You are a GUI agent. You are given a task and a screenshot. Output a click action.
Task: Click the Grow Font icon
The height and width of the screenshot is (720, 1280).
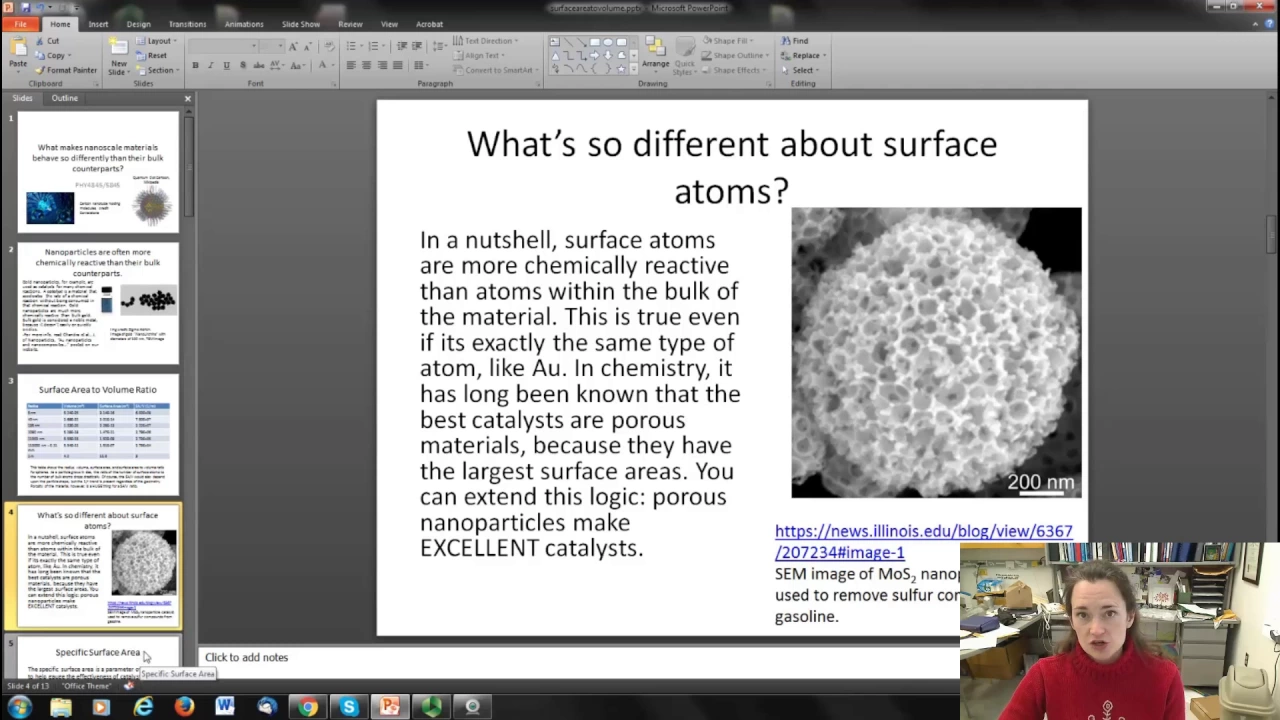[x=292, y=46]
